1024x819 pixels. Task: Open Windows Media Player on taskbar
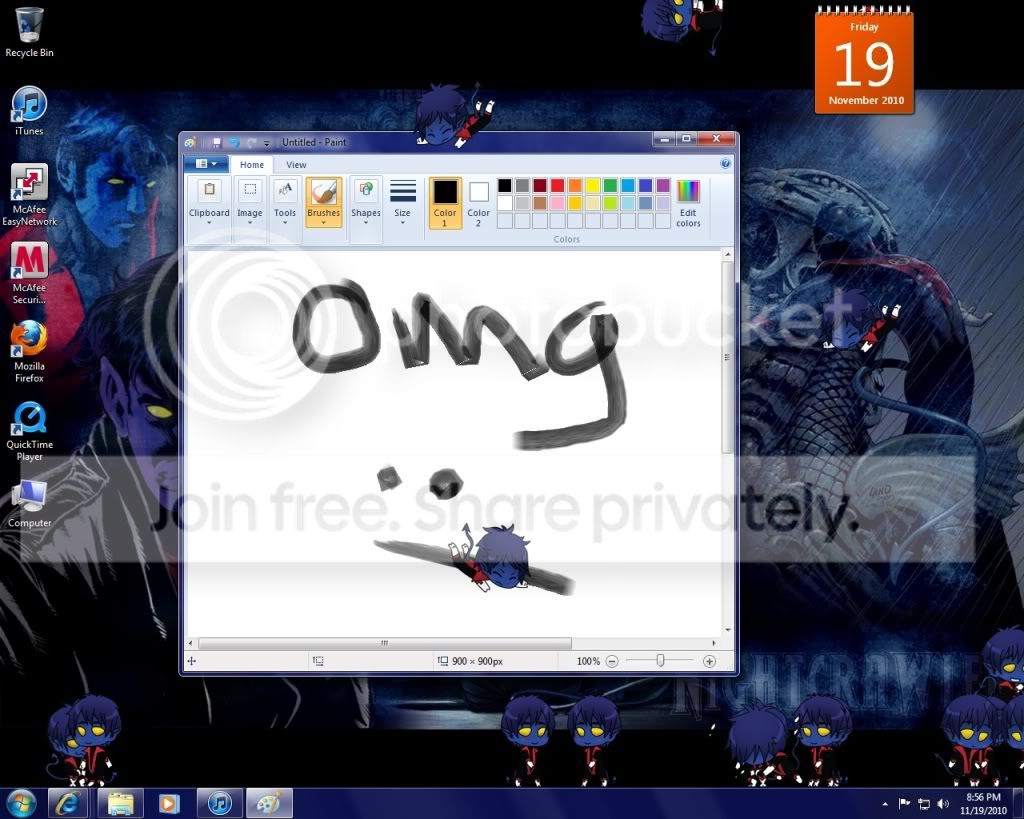click(168, 803)
